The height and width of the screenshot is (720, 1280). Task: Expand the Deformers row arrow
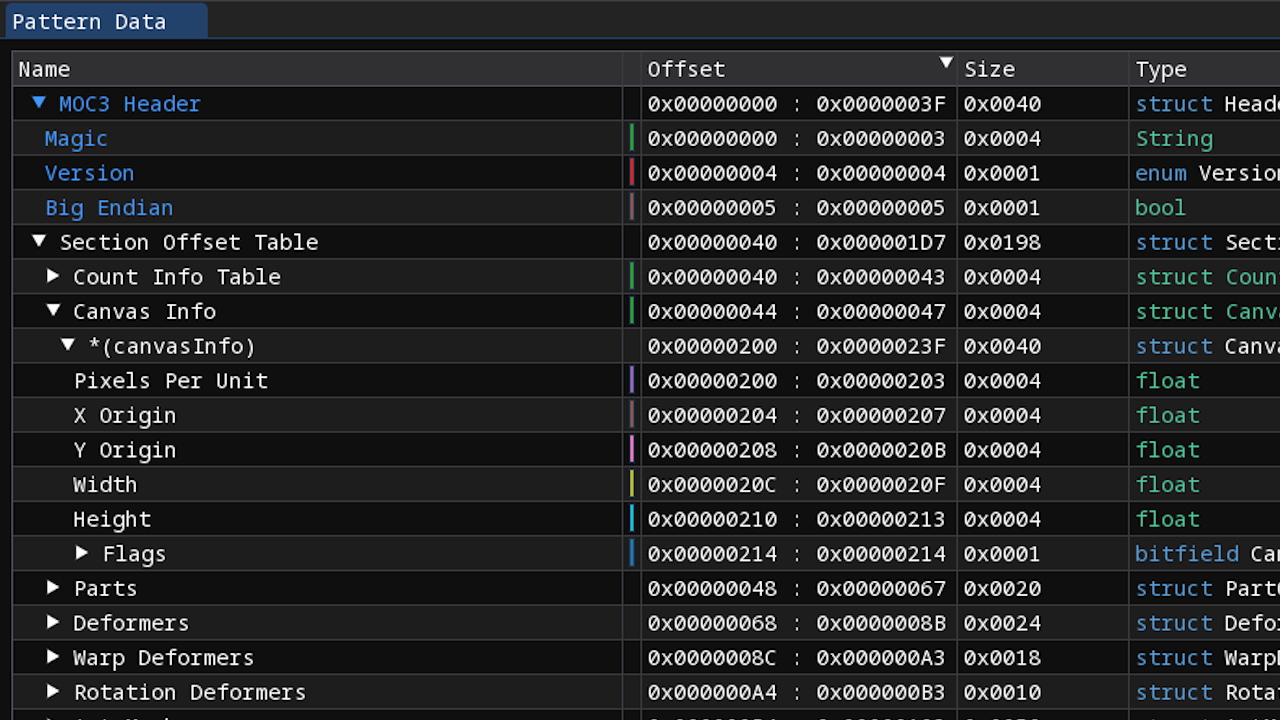[x=53, y=622]
